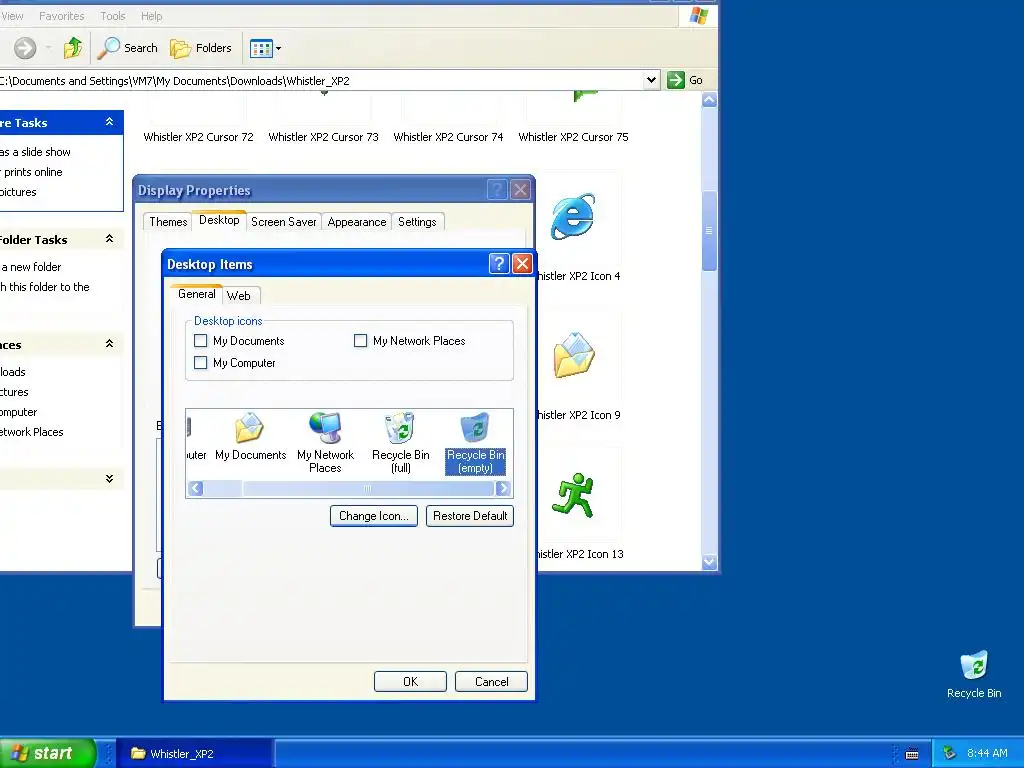This screenshot has height=768, width=1024.
Task: Collapse the Picture Tasks panel
Action: pos(109,122)
